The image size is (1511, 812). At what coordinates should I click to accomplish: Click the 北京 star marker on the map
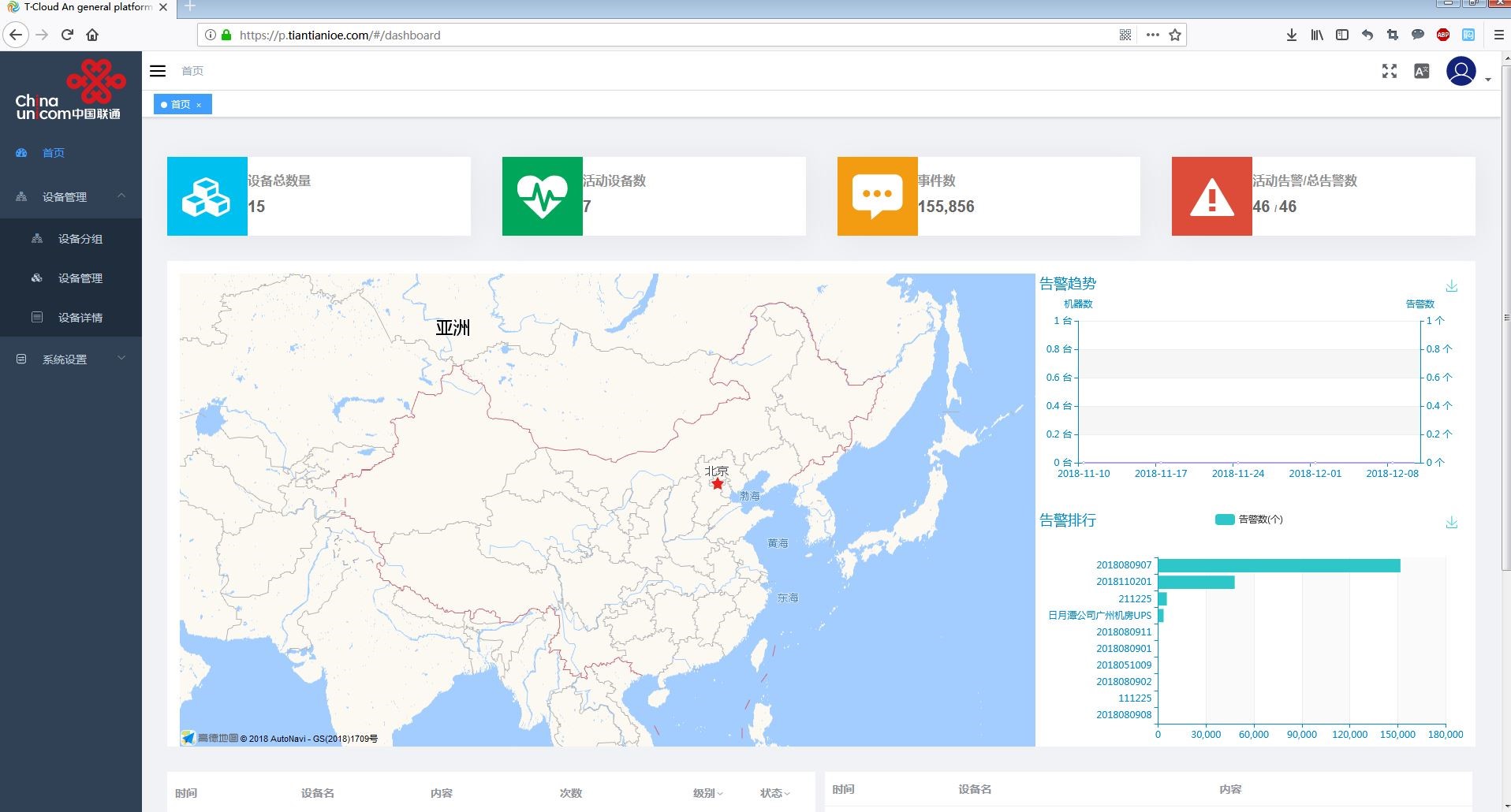pyautogui.click(x=717, y=483)
